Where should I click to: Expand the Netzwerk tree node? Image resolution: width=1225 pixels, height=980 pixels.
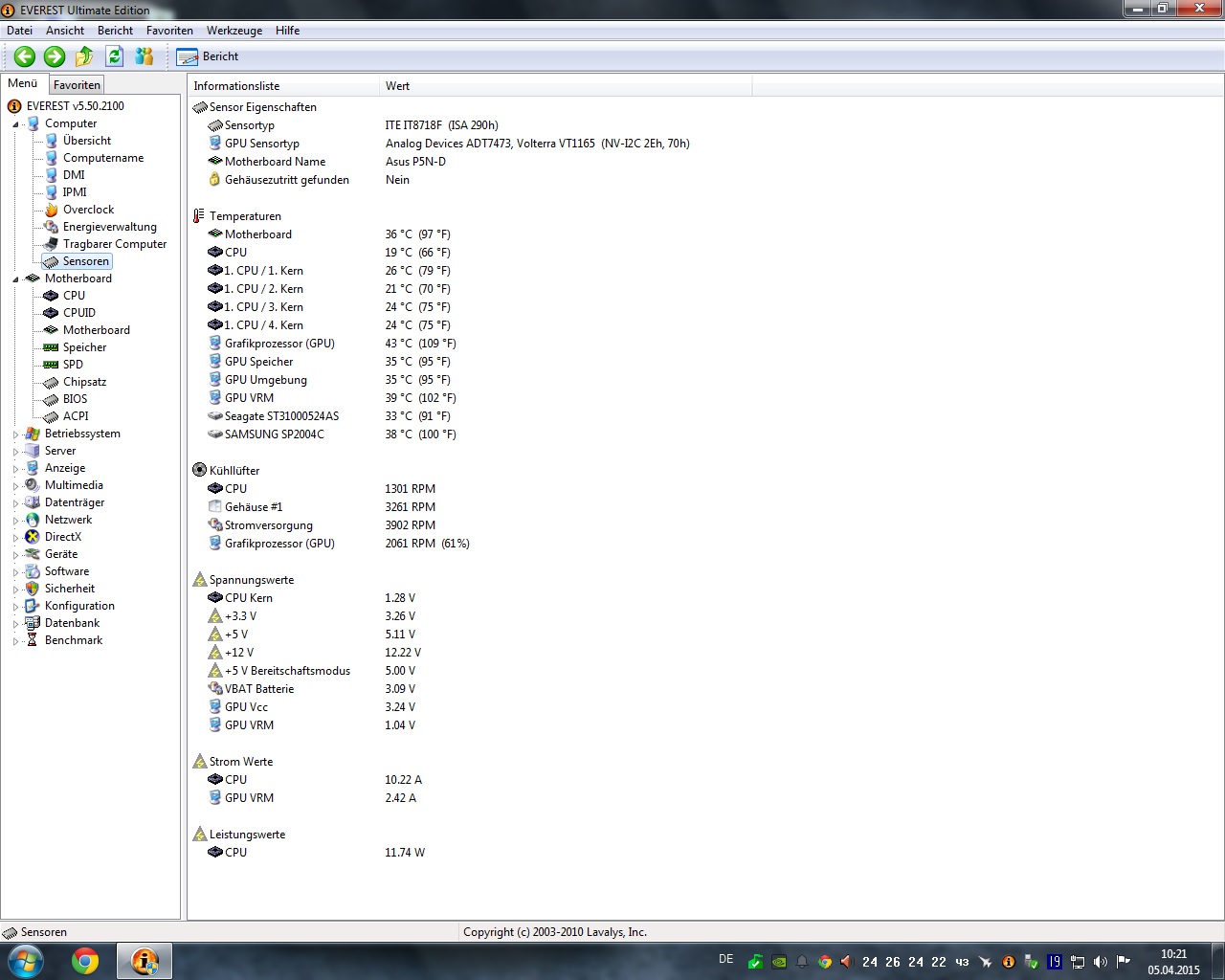click(x=15, y=521)
